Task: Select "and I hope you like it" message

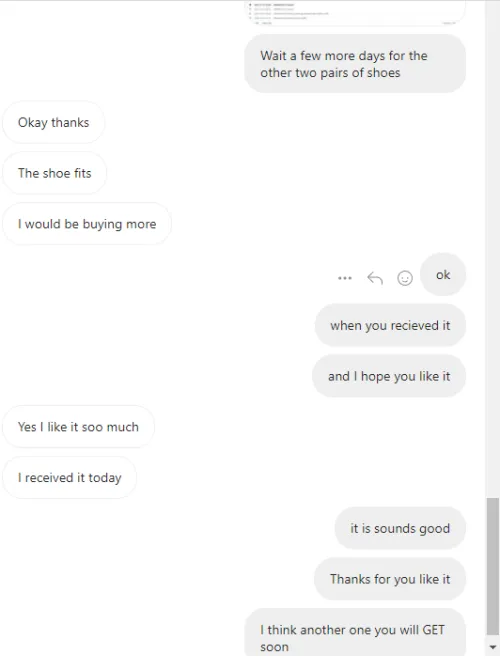Action: tap(389, 376)
